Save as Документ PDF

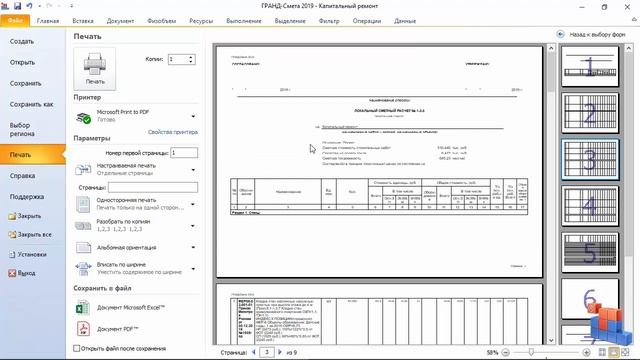click(118, 329)
